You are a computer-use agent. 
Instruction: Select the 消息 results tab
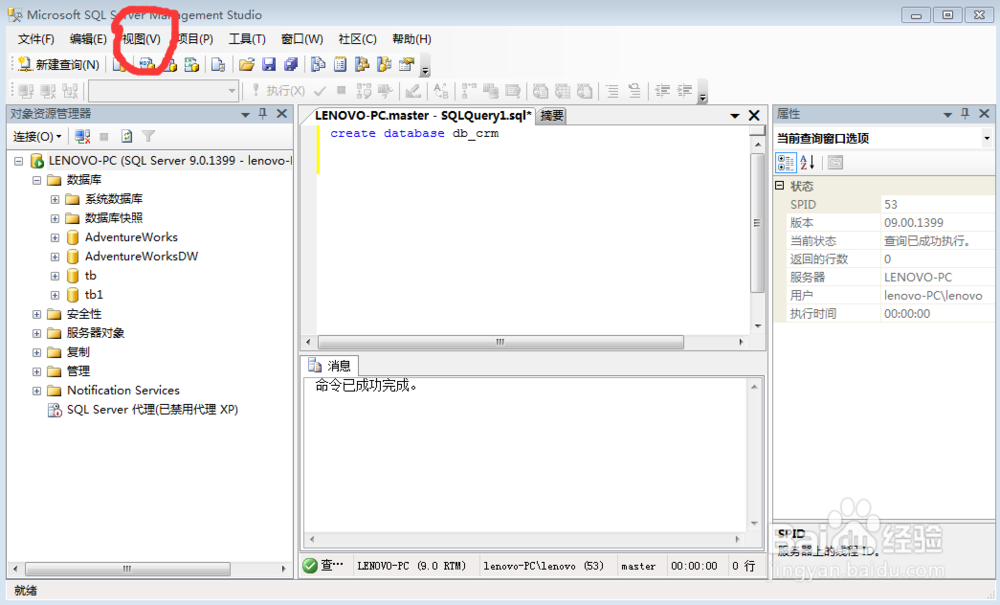click(x=330, y=365)
